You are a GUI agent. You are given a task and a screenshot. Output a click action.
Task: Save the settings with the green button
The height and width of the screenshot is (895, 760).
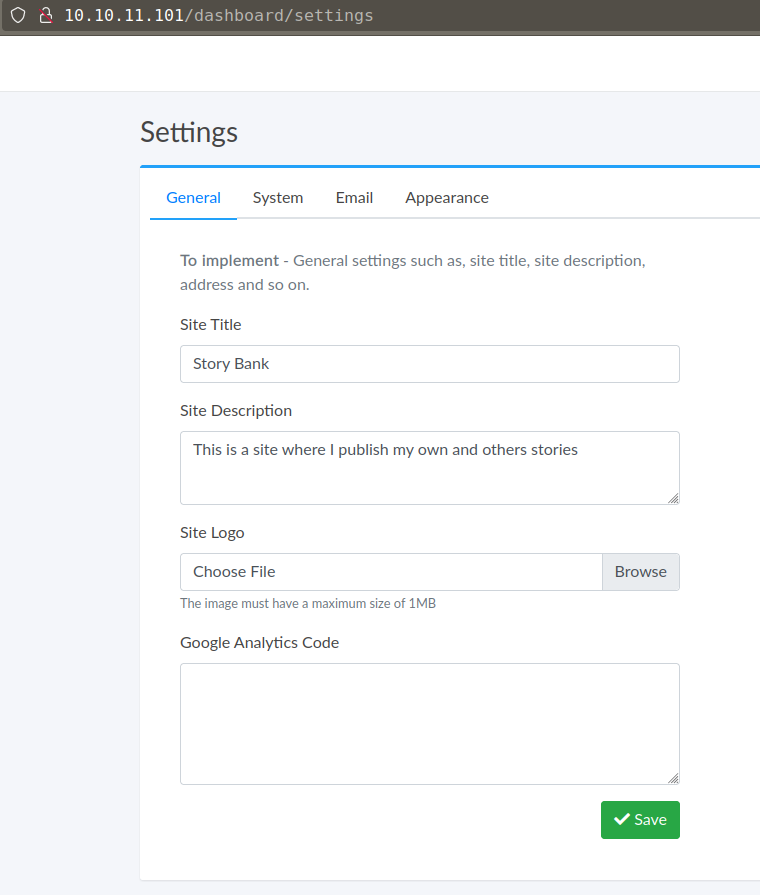[640, 820]
